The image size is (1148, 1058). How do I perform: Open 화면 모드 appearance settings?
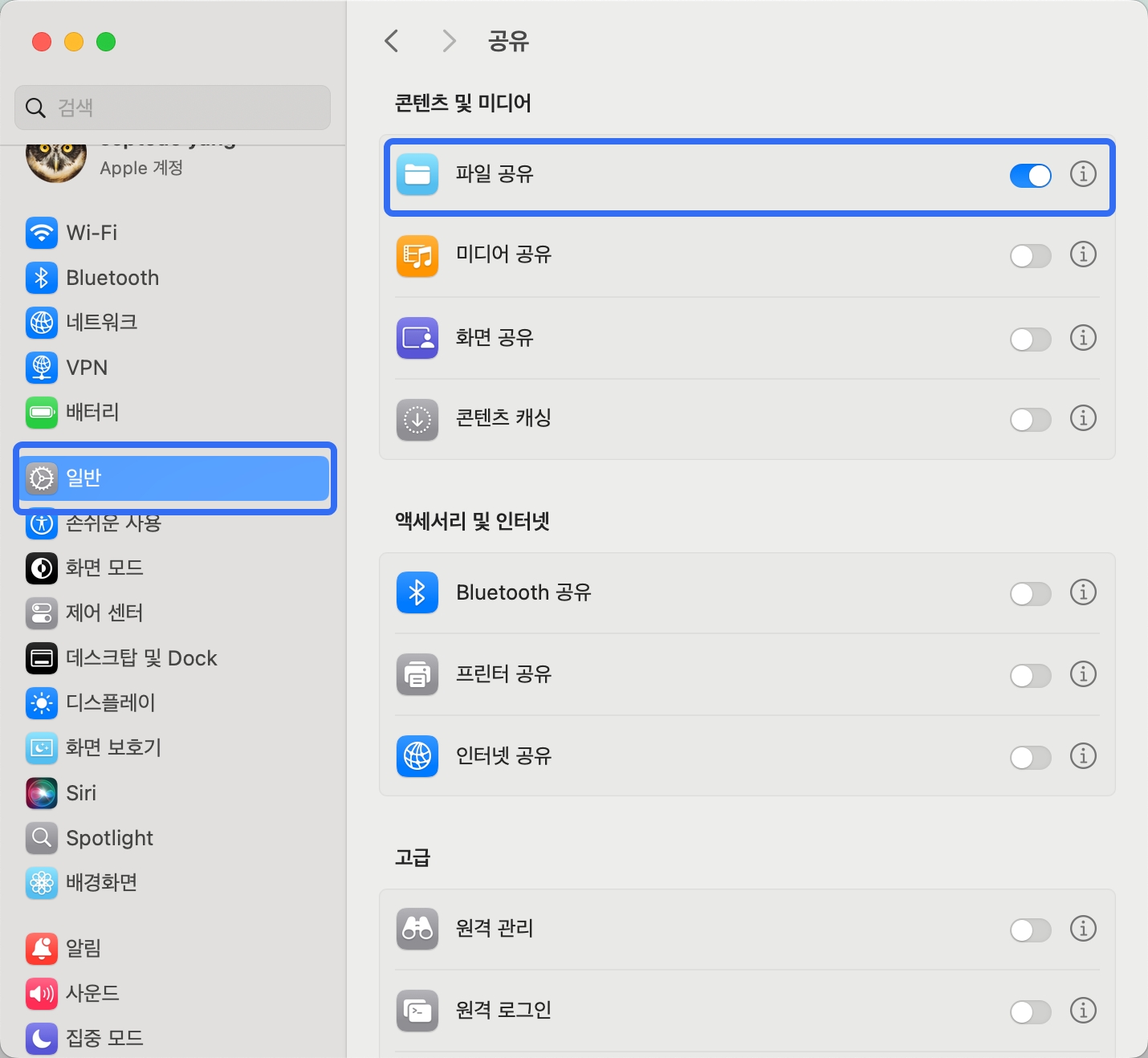tap(174, 568)
